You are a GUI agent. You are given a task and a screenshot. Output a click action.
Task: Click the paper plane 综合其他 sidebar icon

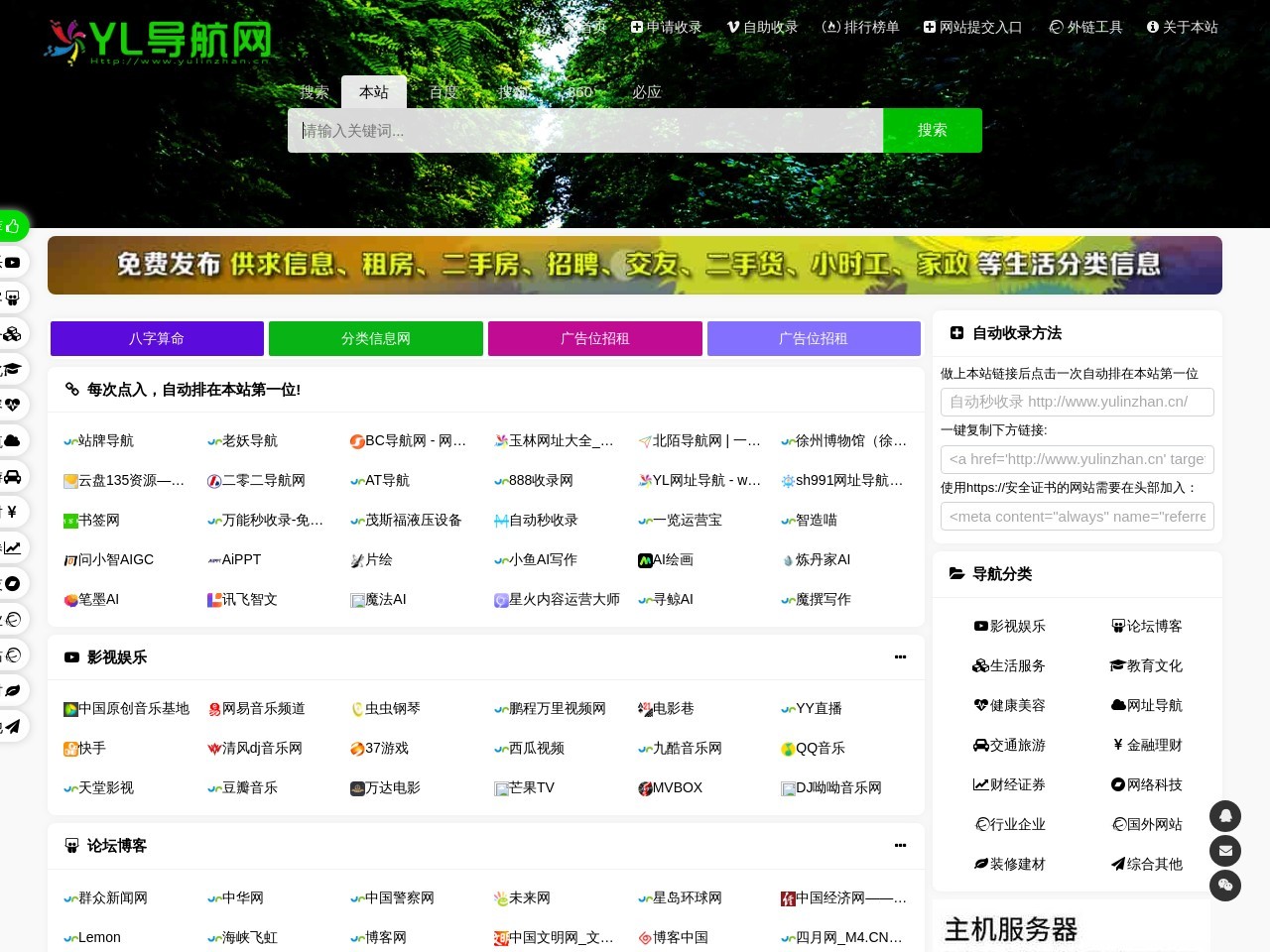click(x=13, y=726)
